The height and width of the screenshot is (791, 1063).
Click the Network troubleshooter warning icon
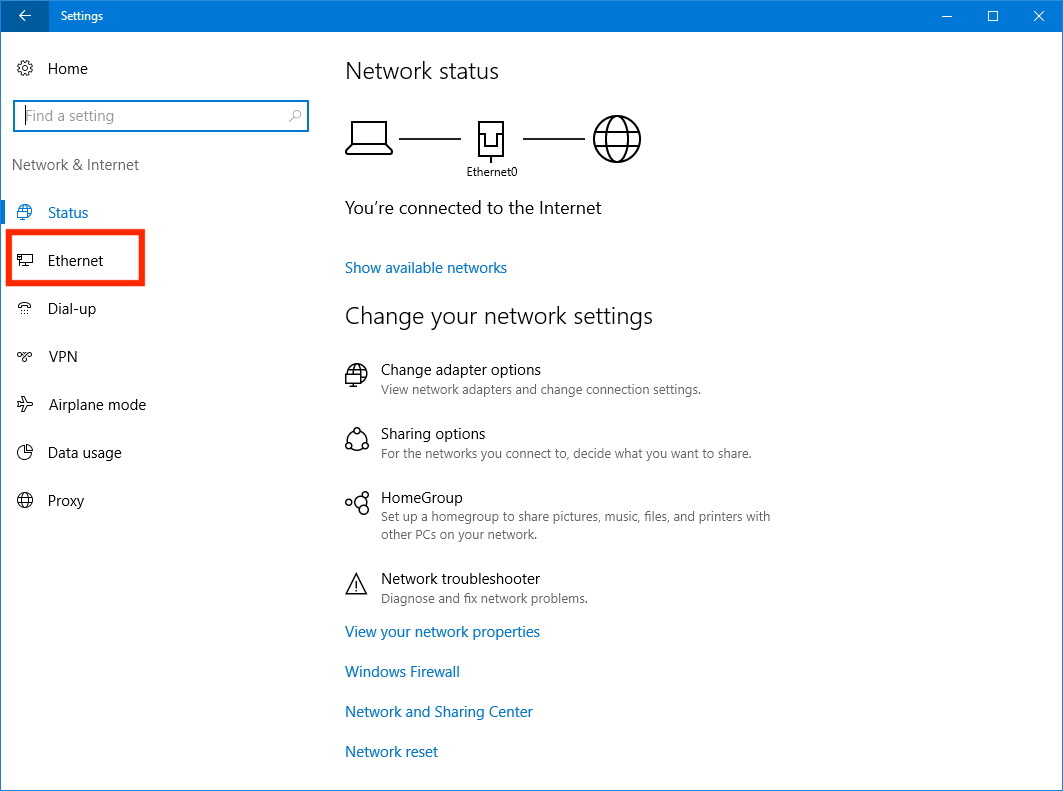point(356,584)
